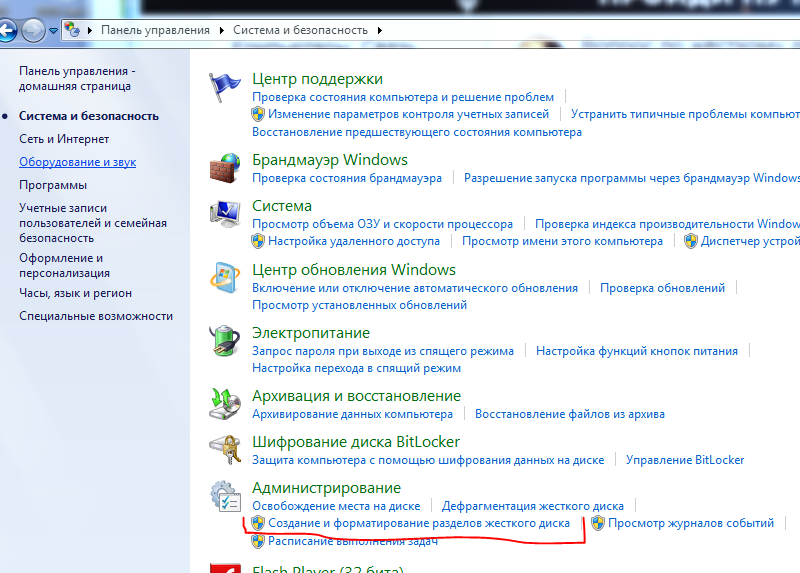The width and height of the screenshot is (800, 573).
Task: Select Оборудование и звук in sidebar
Action: (x=77, y=162)
